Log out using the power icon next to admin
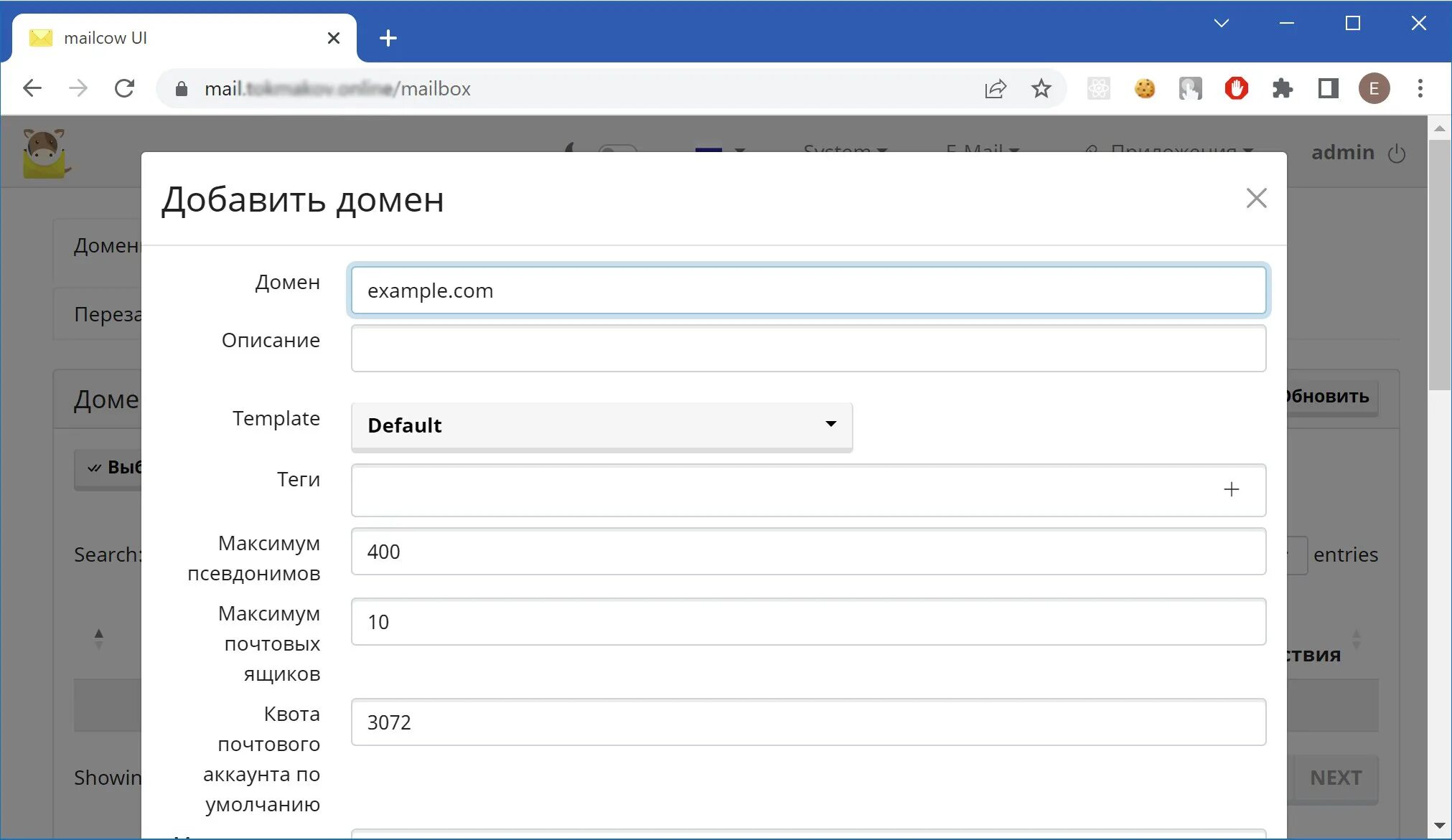Image resolution: width=1452 pixels, height=840 pixels. coord(1396,154)
